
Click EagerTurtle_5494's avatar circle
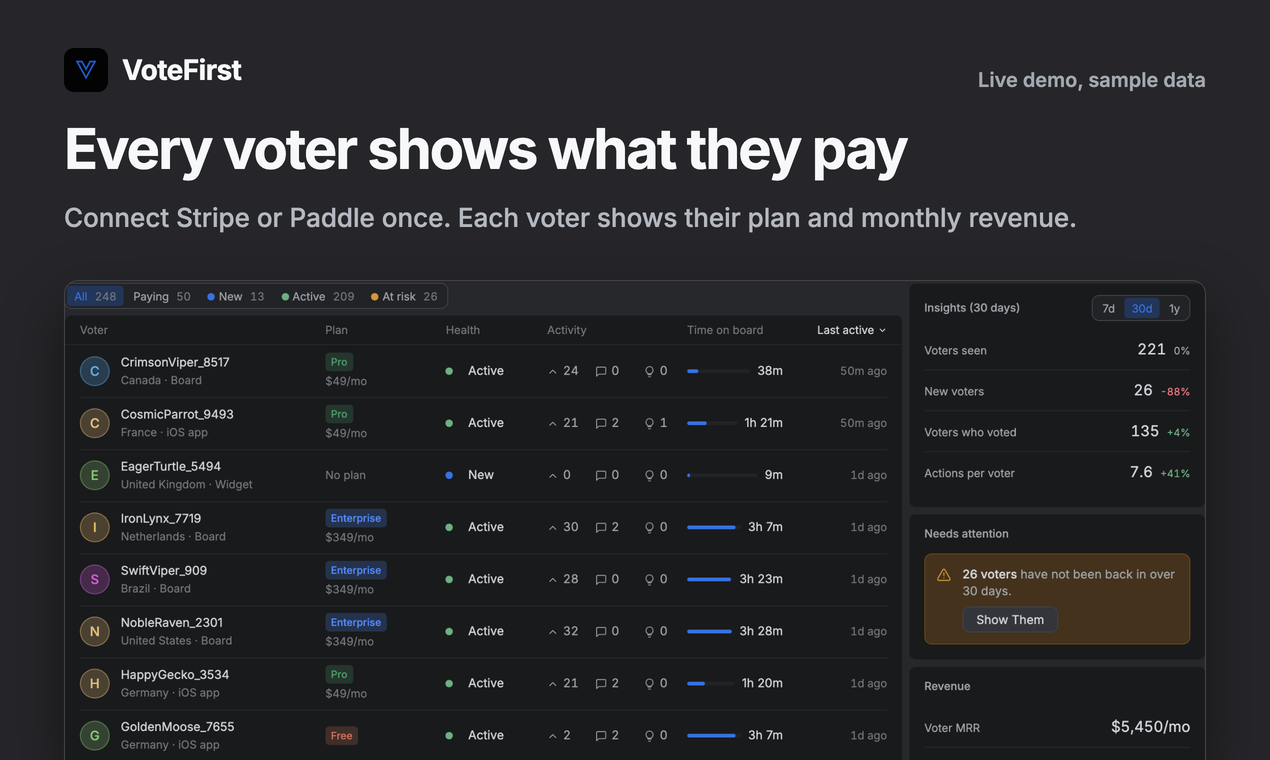point(95,475)
